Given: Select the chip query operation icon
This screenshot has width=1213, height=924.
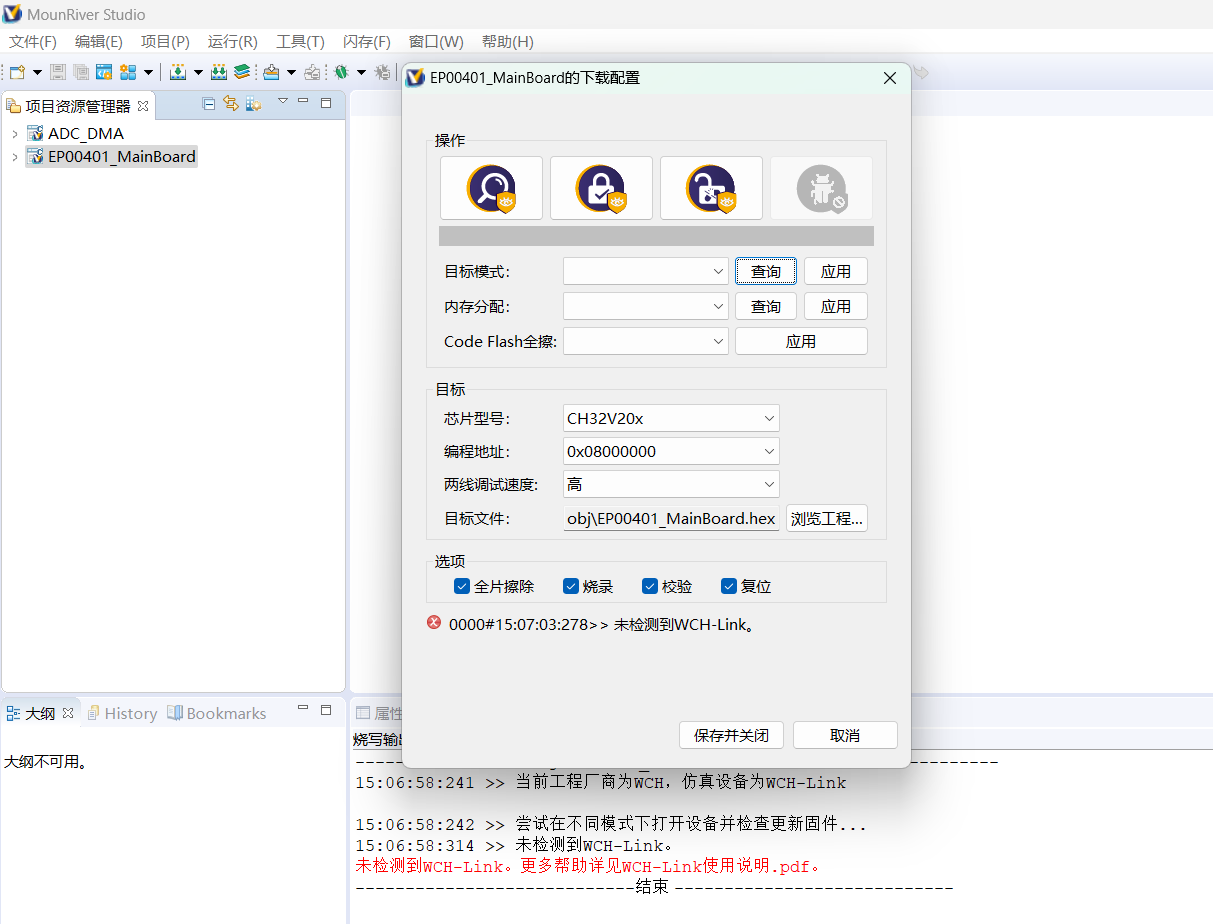Looking at the screenshot, I should coord(491,188).
